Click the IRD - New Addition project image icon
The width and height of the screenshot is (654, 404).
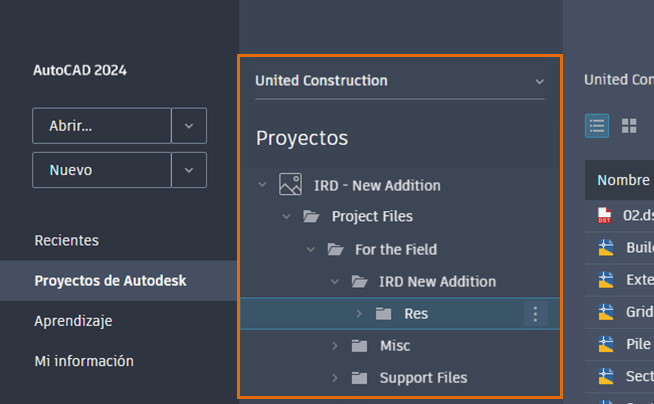pos(290,185)
